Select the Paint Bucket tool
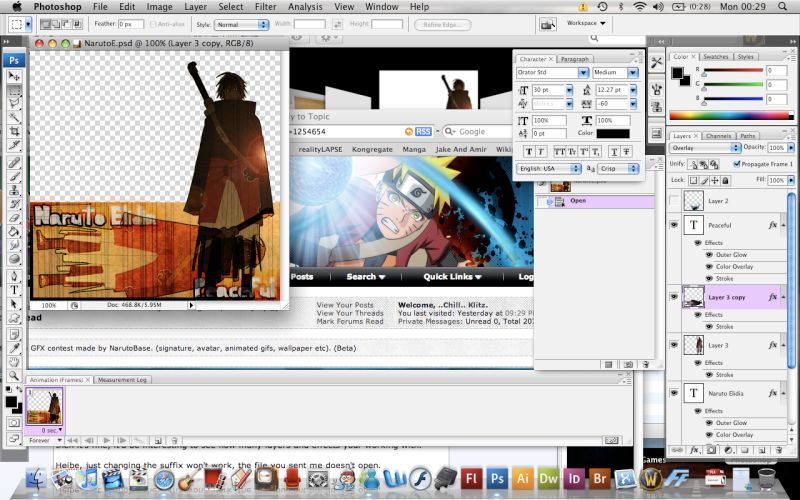 click(14, 232)
